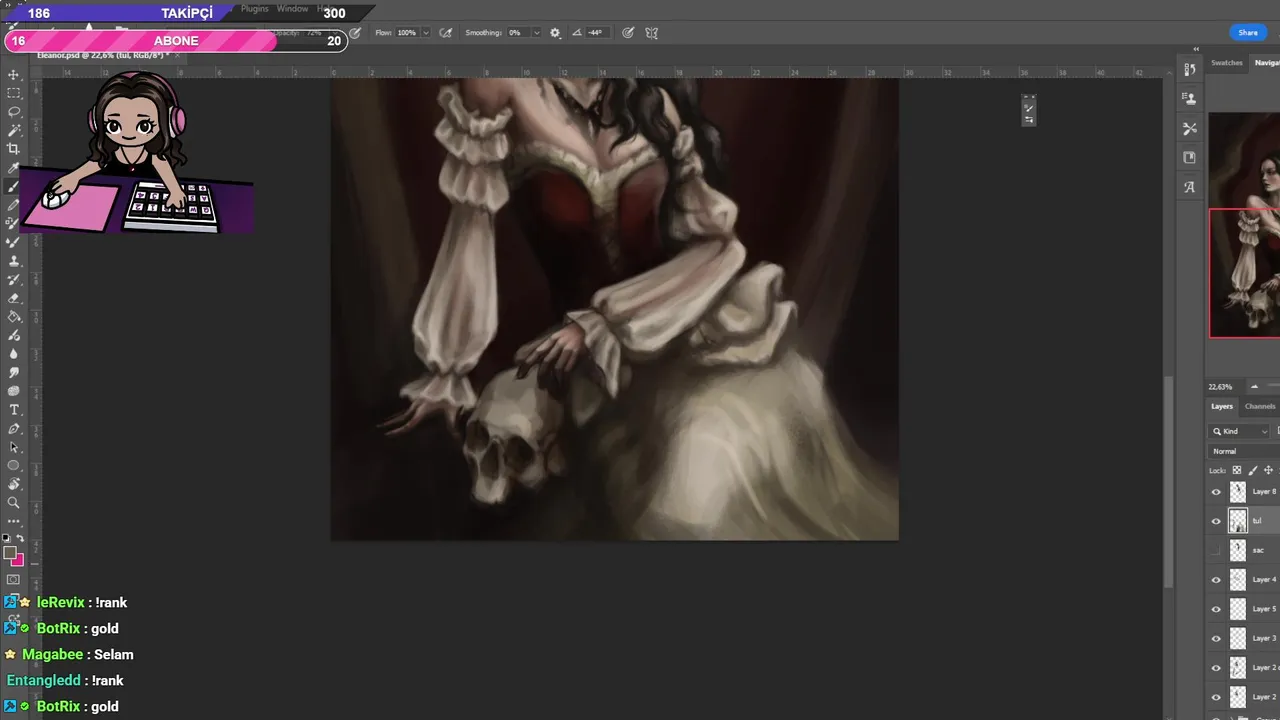The width and height of the screenshot is (1280, 720).
Task: Select the Paint Bucket tool
Action: pos(14,316)
